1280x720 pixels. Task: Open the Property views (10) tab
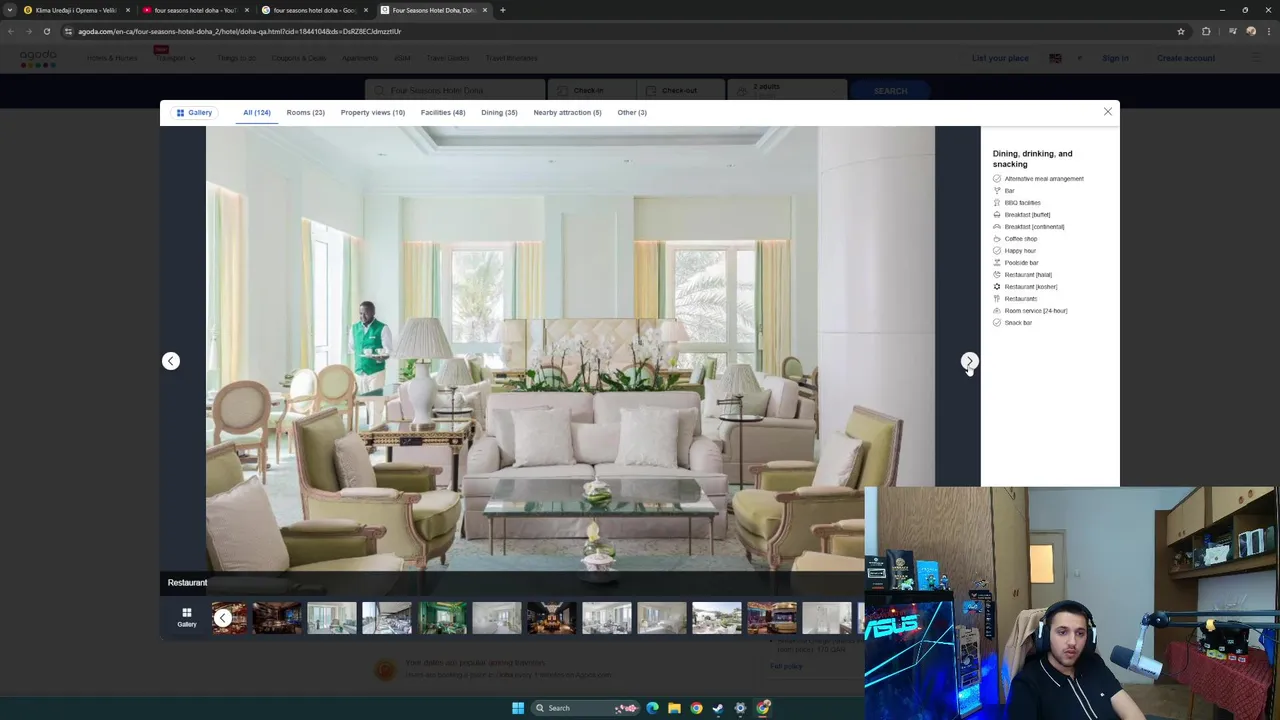pyautogui.click(x=372, y=113)
